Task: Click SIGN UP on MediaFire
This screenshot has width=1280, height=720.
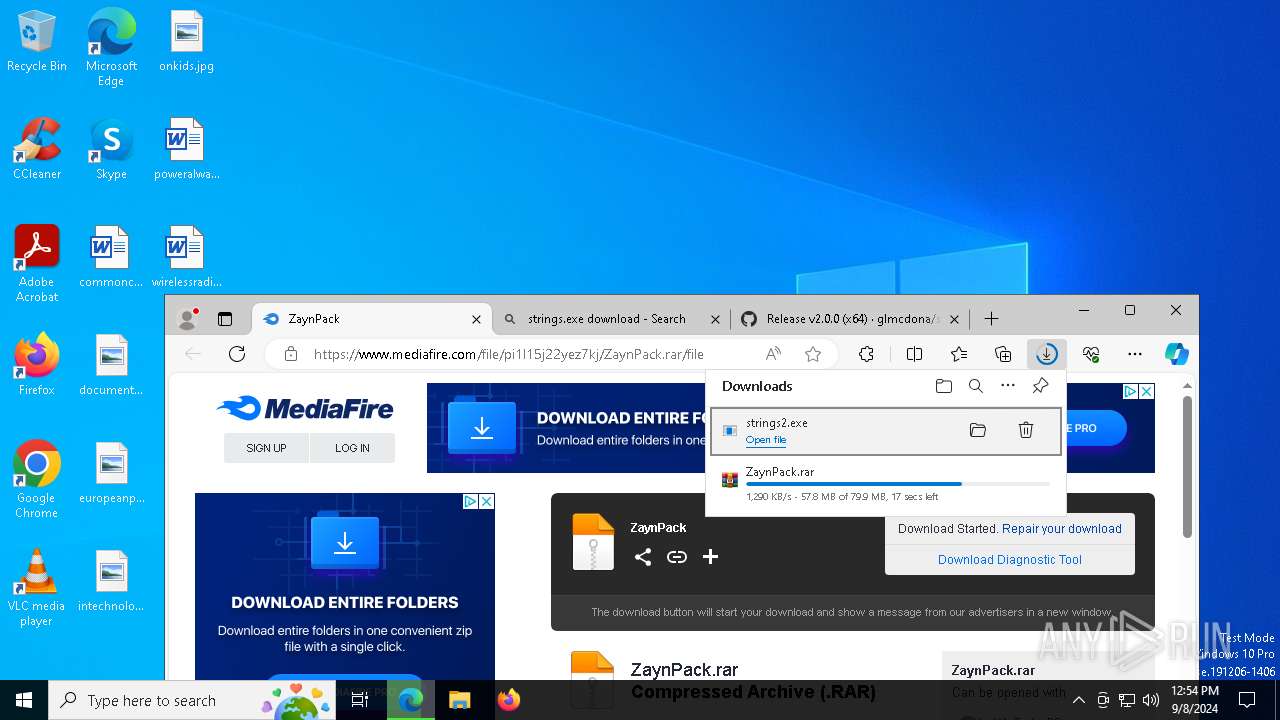Action: tap(266, 448)
